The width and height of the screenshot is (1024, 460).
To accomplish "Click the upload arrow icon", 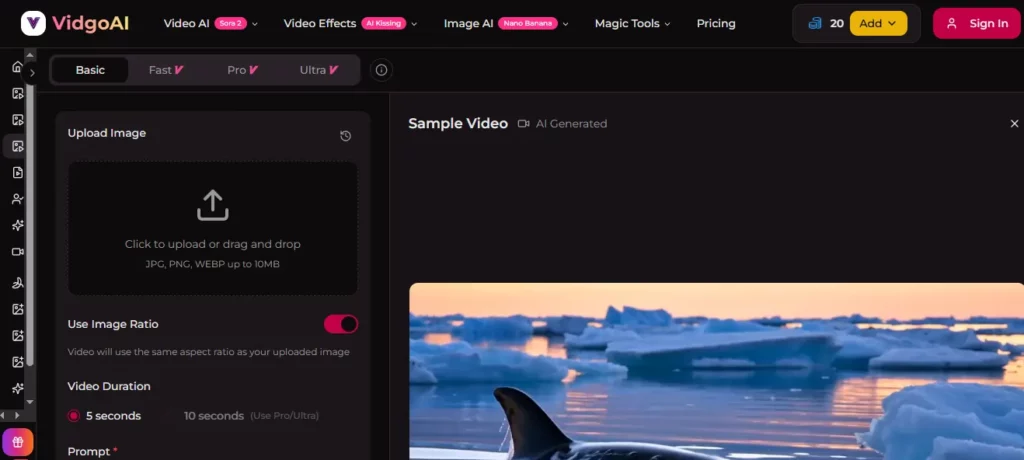I will click(213, 205).
